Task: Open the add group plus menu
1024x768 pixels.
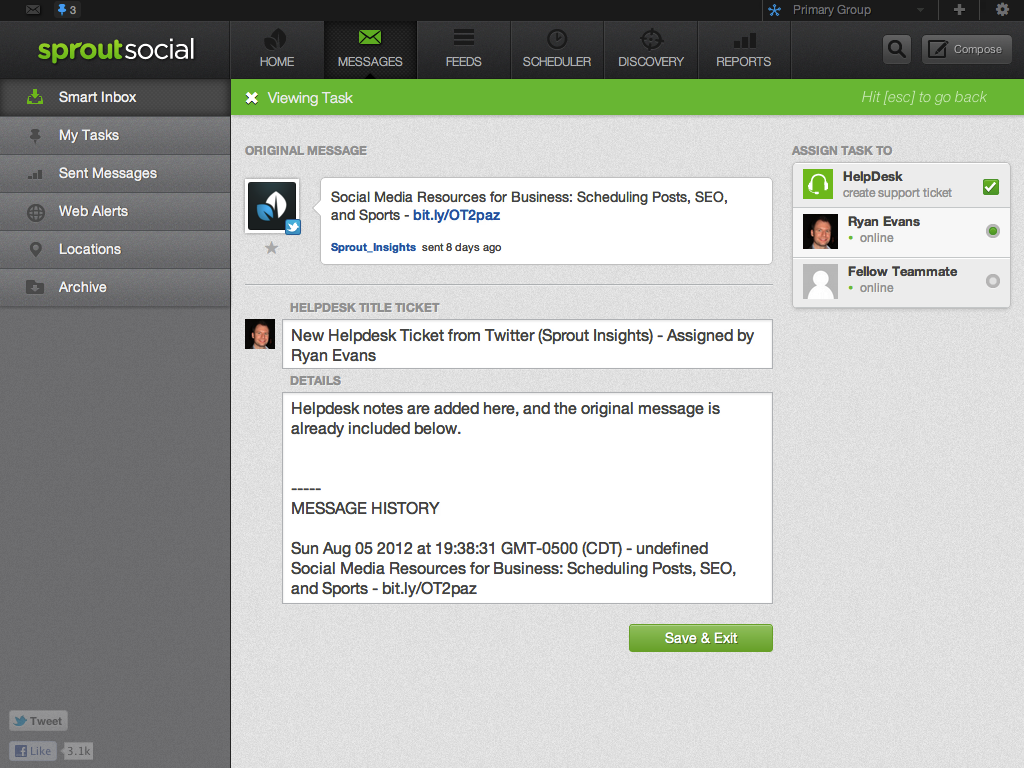Action: [958, 10]
